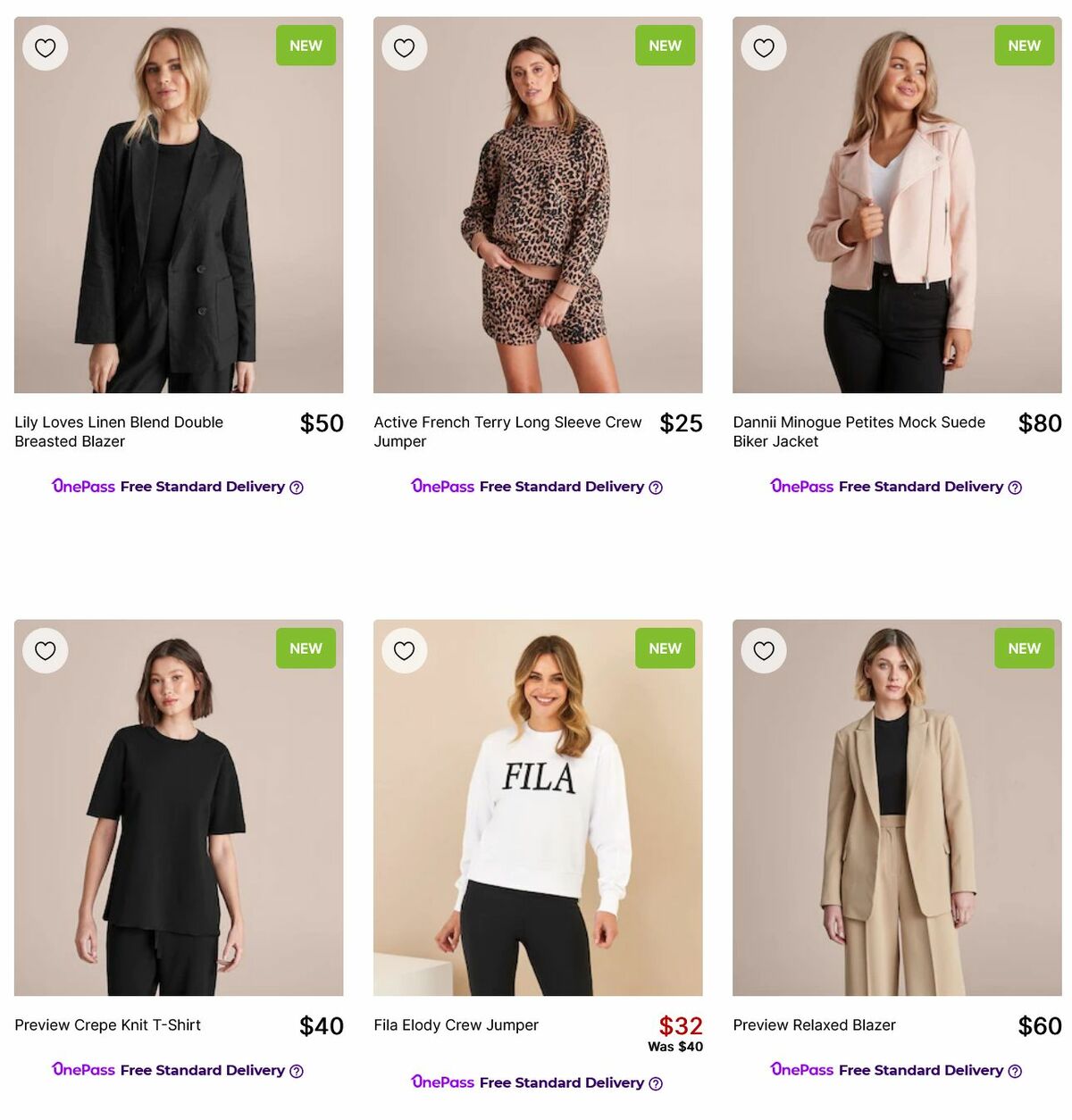Screen dimensions: 1072x1120
Task: Click the OnePass logo under the Dannii Minogue jacket
Action: tap(801, 486)
